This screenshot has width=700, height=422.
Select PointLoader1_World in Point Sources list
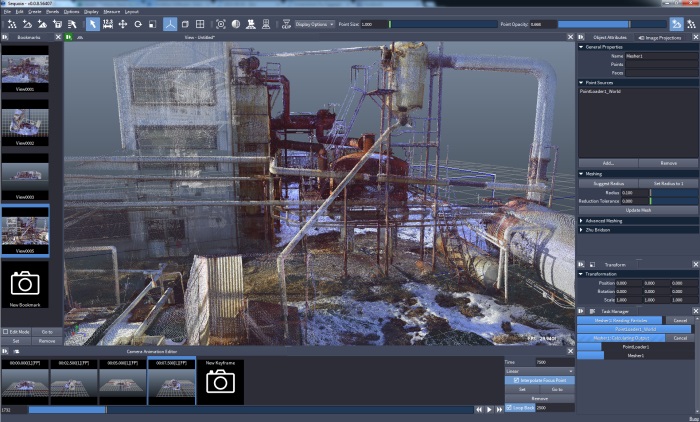point(600,91)
